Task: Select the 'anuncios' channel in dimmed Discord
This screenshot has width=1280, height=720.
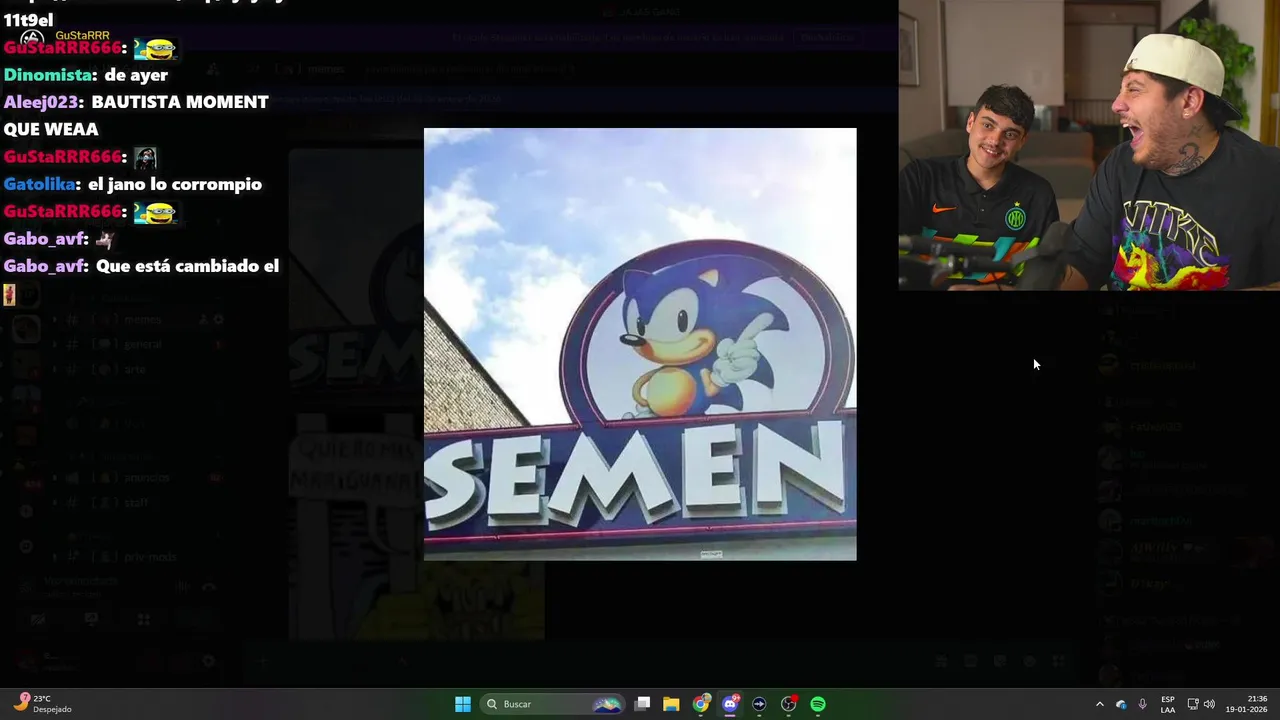Action: coord(146,478)
